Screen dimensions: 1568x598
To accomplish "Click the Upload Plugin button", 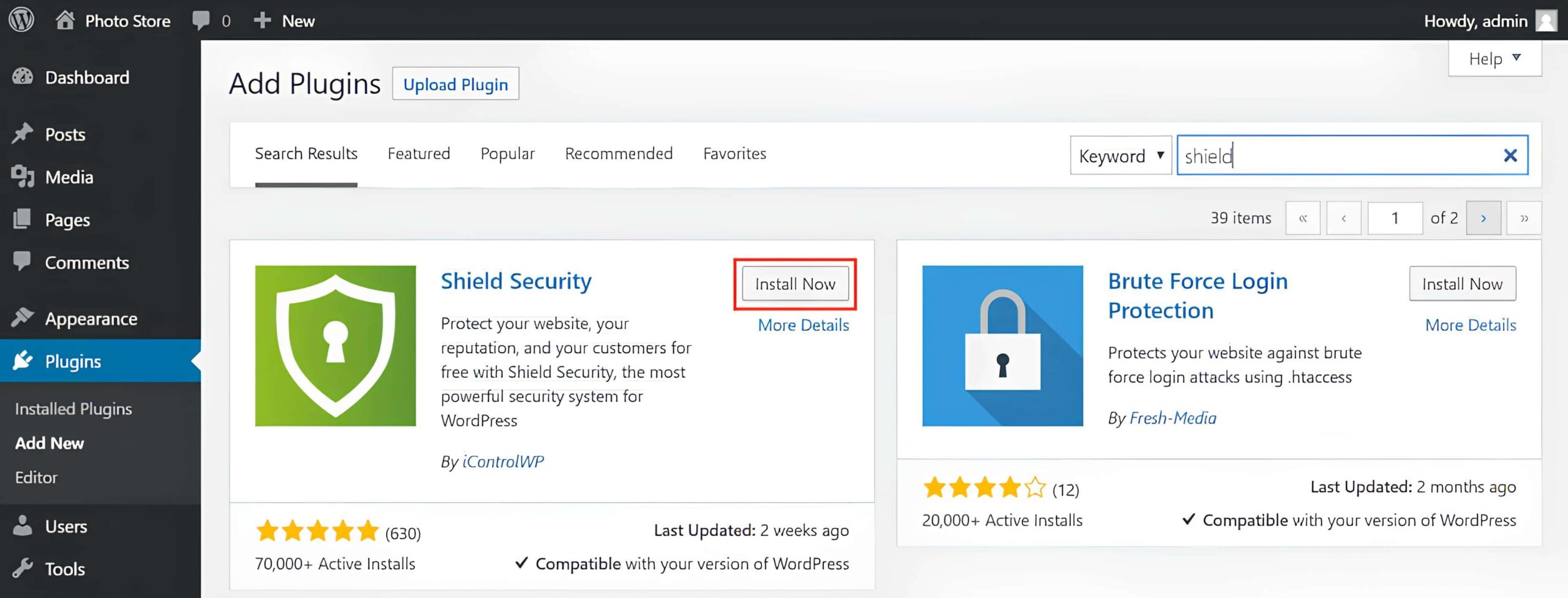I will click(455, 84).
